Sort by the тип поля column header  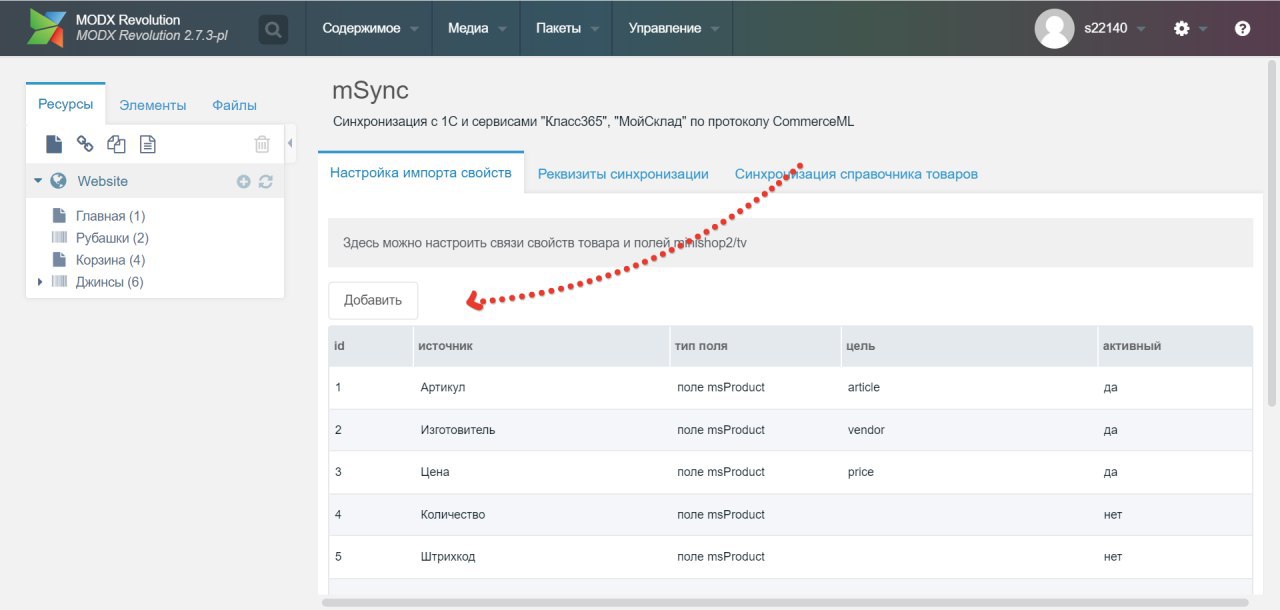coord(755,346)
